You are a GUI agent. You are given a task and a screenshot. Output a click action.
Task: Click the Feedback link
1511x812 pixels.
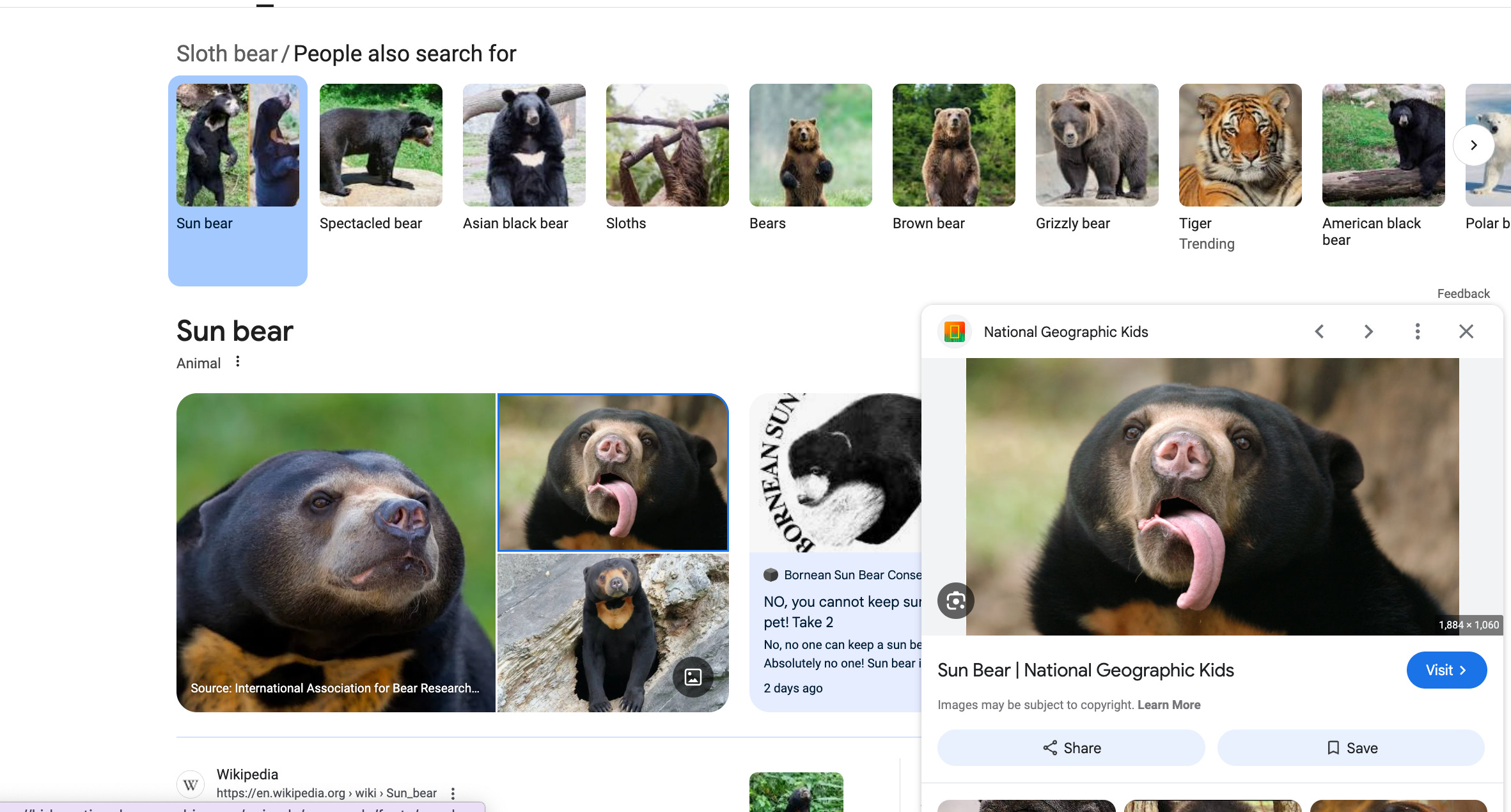point(1463,293)
